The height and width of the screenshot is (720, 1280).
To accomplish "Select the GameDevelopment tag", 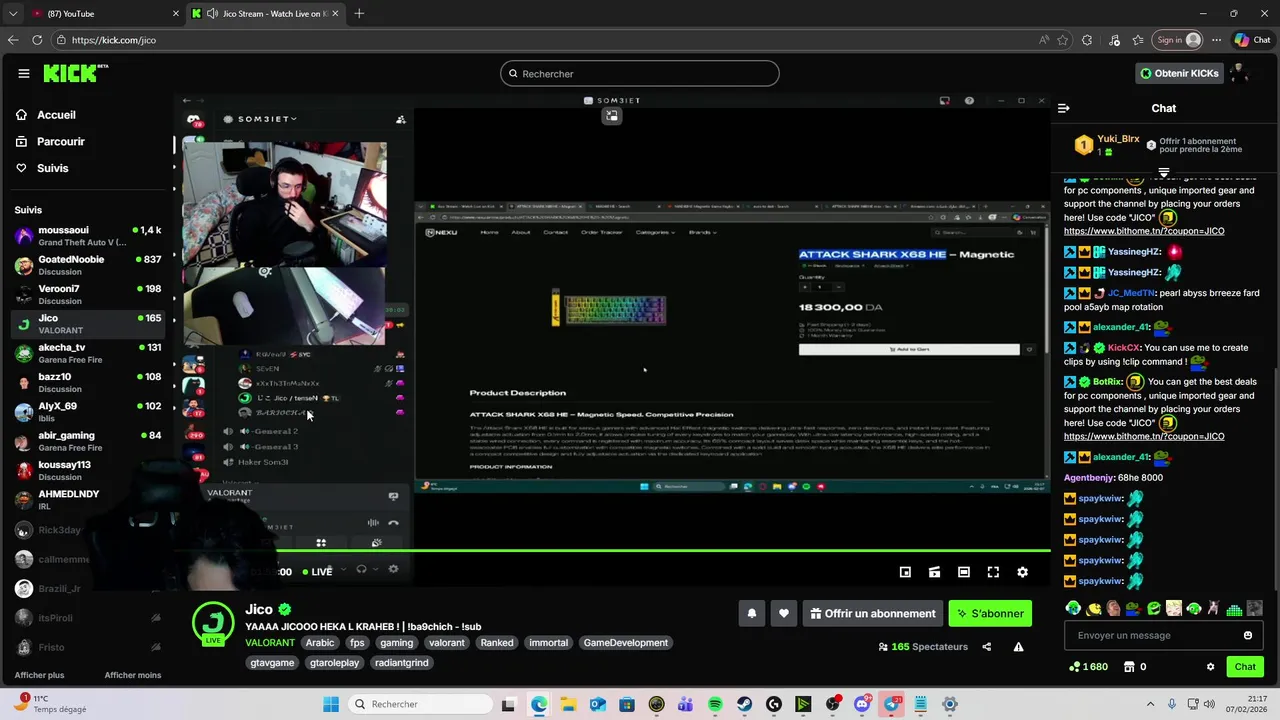I will pyautogui.click(x=626, y=643).
